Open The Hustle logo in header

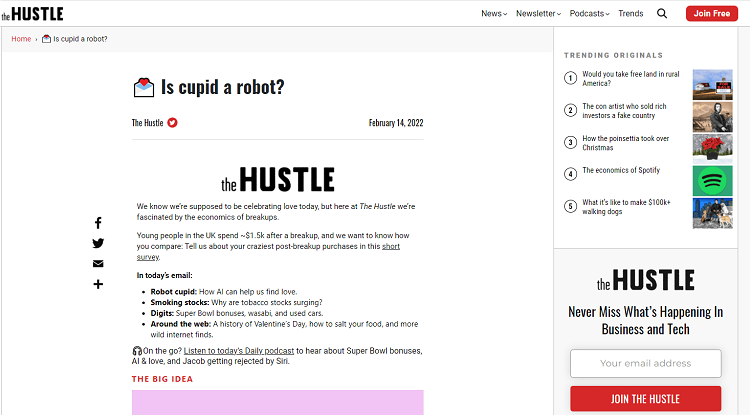[33, 14]
